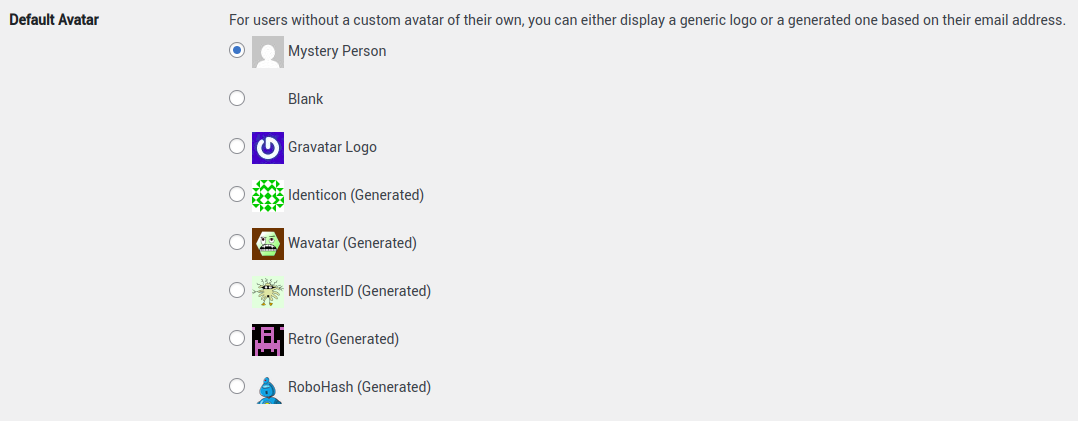This screenshot has height=421, width=1078.
Task: Select the Identicon radio button
Action: point(237,194)
